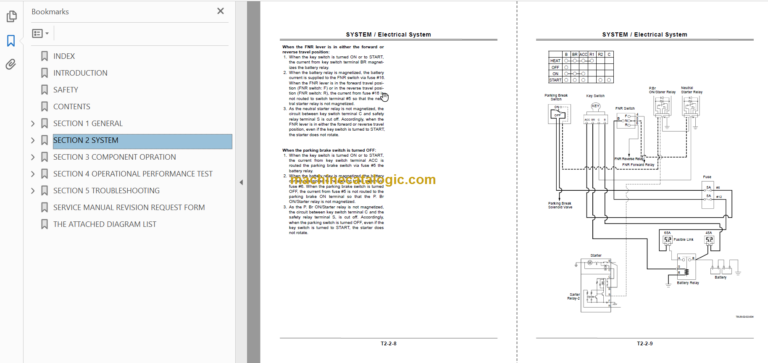This screenshot has width=768, height=363.
Task: Open SERVICE MANUAL REVISION REQUEST FORM bookmark
Action: click(x=129, y=207)
